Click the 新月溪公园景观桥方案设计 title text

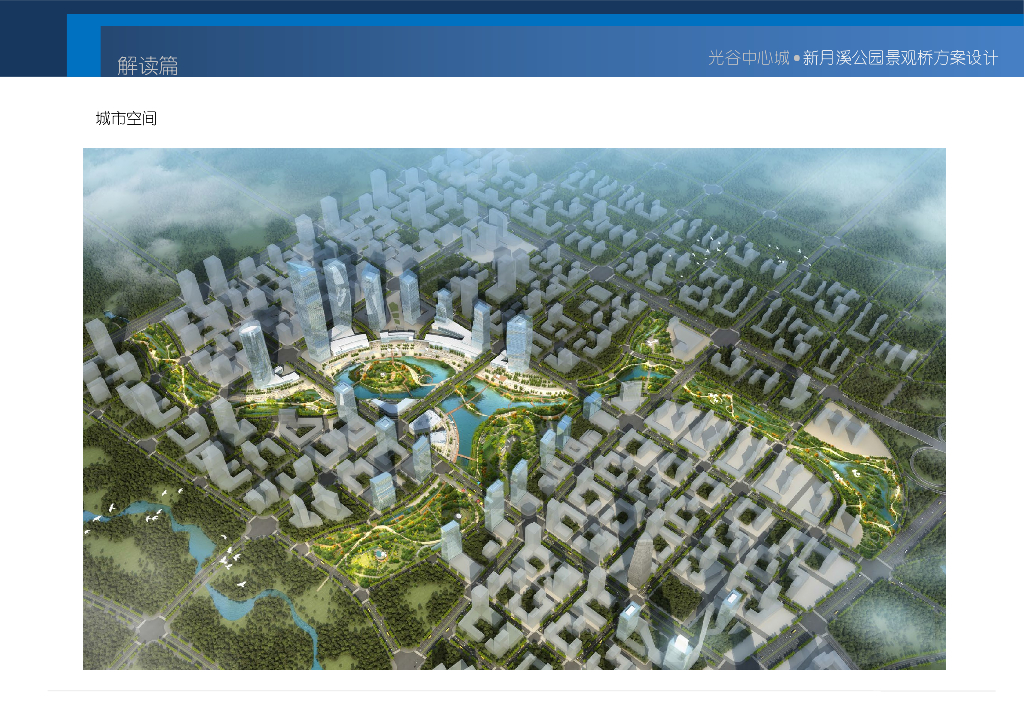click(900, 58)
